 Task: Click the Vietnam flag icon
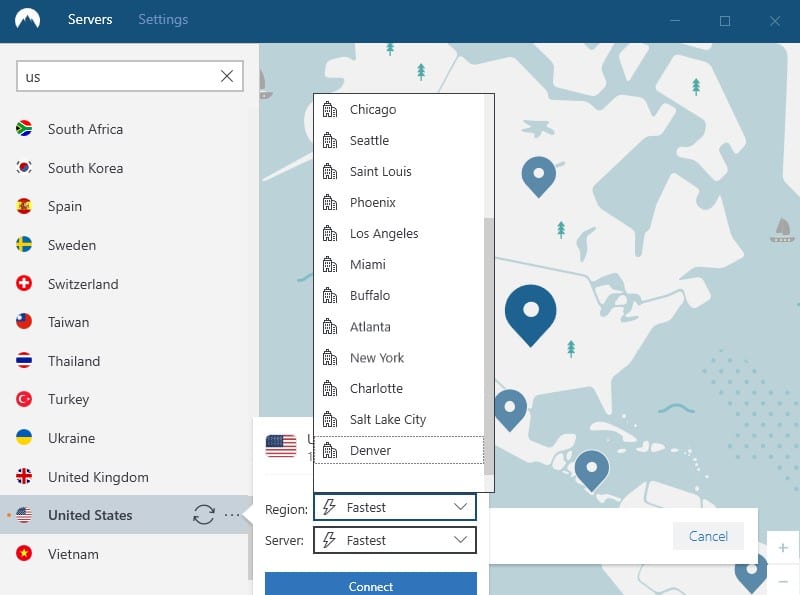(x=24, y=554)
